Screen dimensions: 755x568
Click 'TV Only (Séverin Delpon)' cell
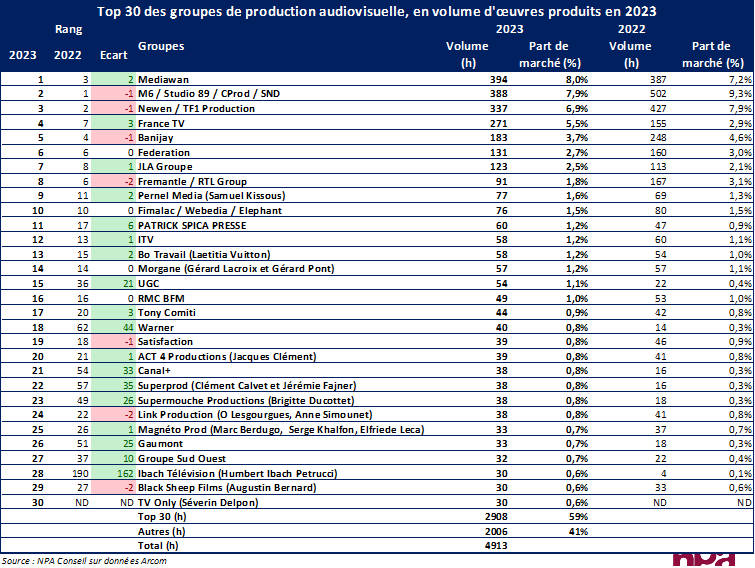click(198, 502)
